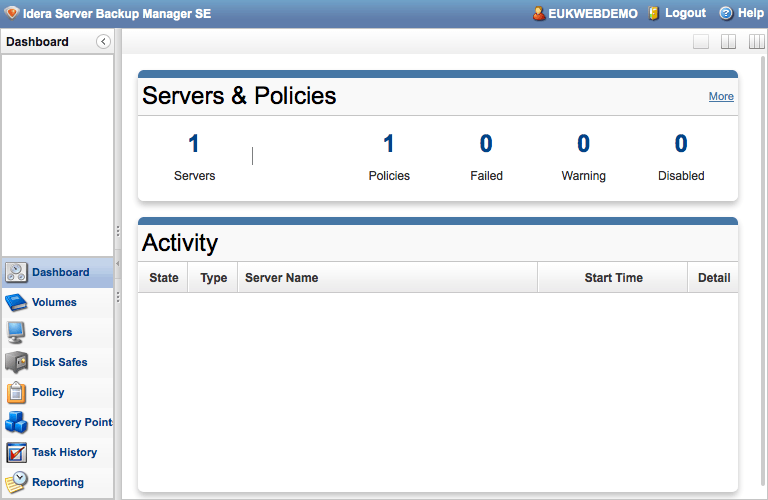Open Disk Safes via safe icon

tap(16, 362)
